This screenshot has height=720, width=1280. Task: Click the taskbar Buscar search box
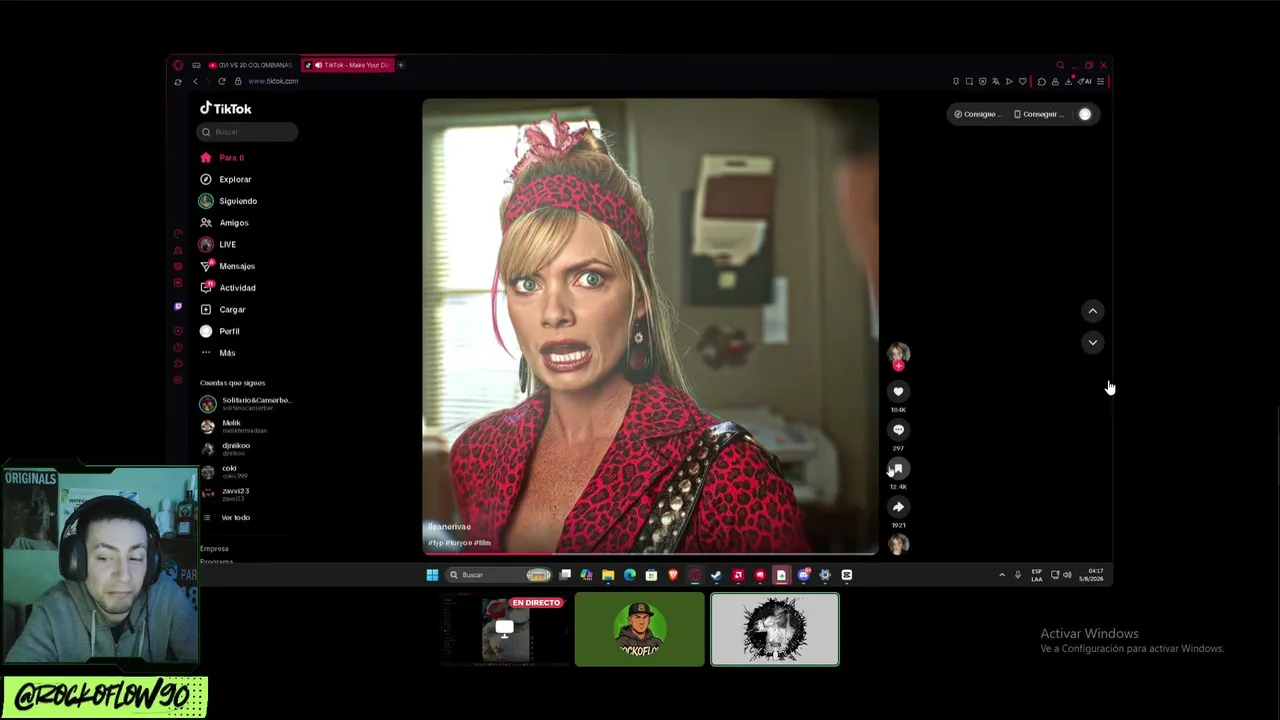point(499,575)
